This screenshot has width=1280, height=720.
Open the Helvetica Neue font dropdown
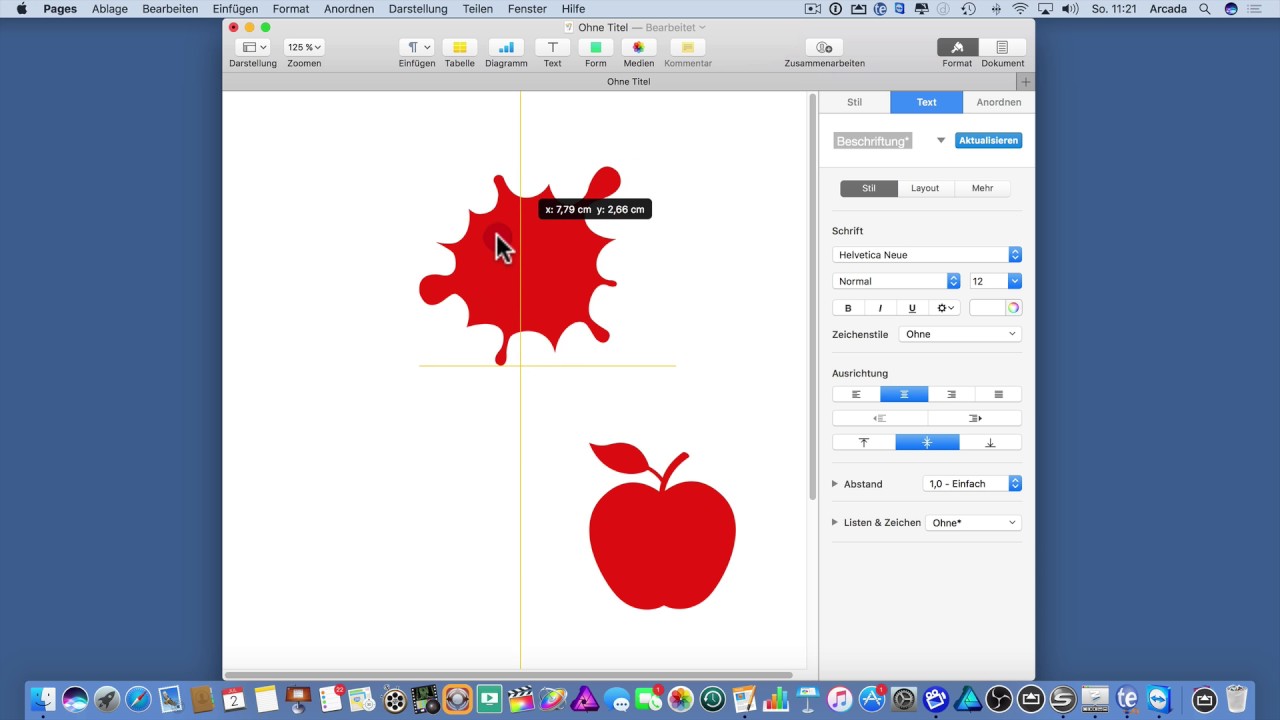click(x=927, y=255)
